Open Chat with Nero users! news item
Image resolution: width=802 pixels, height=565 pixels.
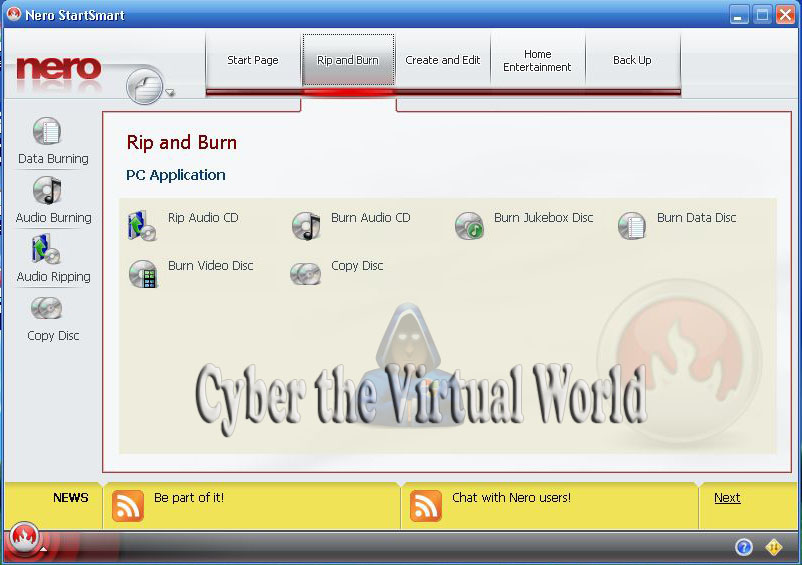[511, 498]
